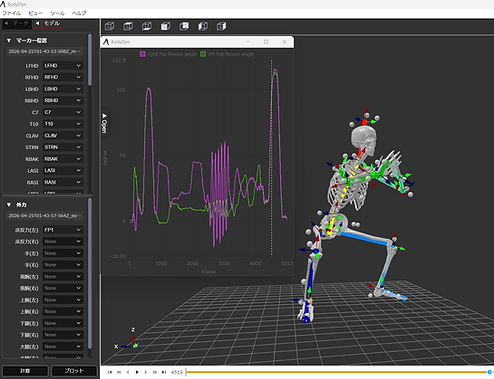Select the wireframe perspective cube view icon
494x379 pixels.
coord(109,26)
